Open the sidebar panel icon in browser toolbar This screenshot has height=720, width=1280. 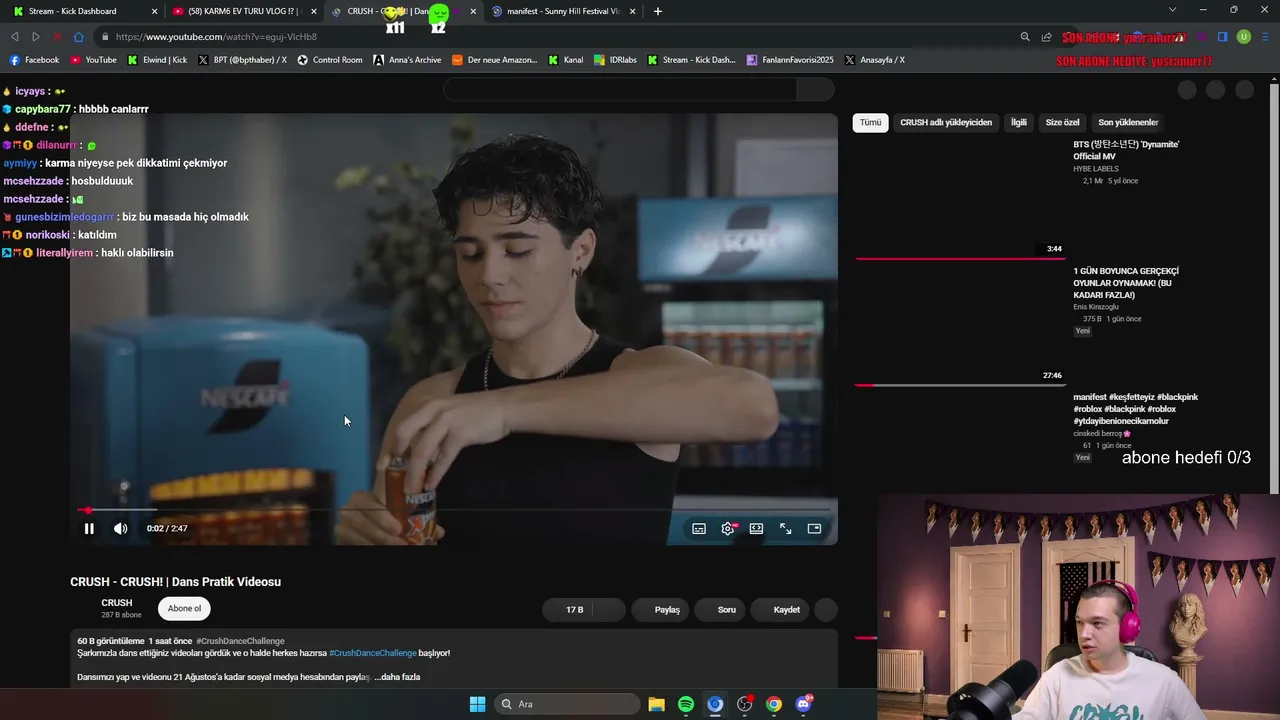point(1222,37)
